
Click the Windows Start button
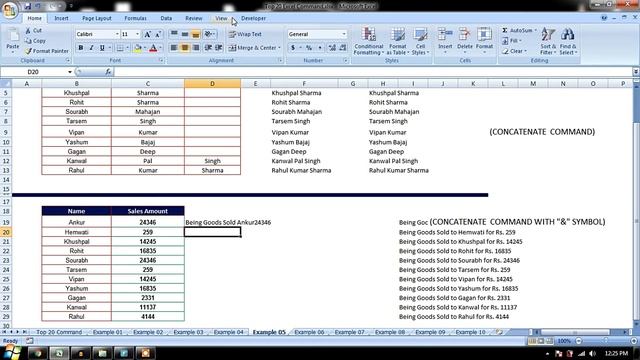[11, 352]
